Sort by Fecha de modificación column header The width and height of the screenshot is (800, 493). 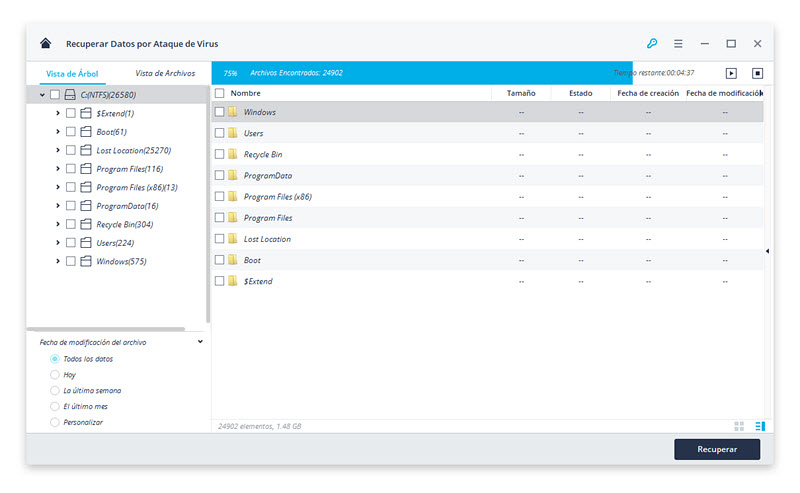tap(724, 93)
